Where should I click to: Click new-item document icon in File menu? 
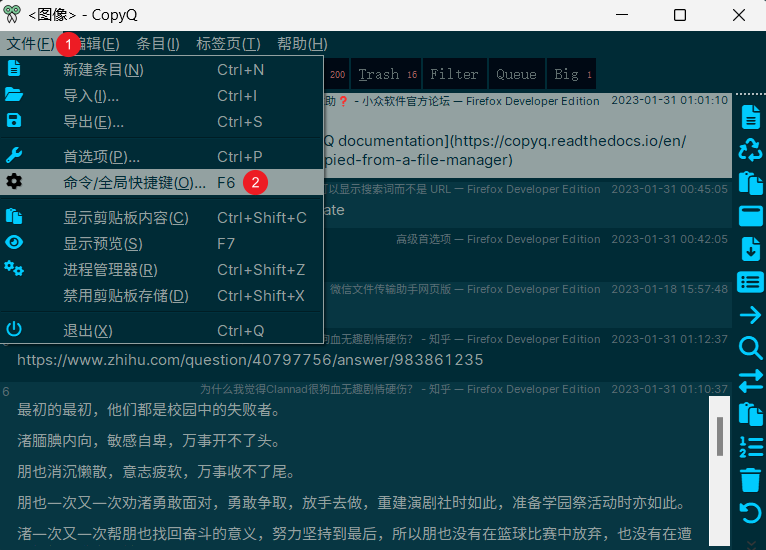coord(14,68)
